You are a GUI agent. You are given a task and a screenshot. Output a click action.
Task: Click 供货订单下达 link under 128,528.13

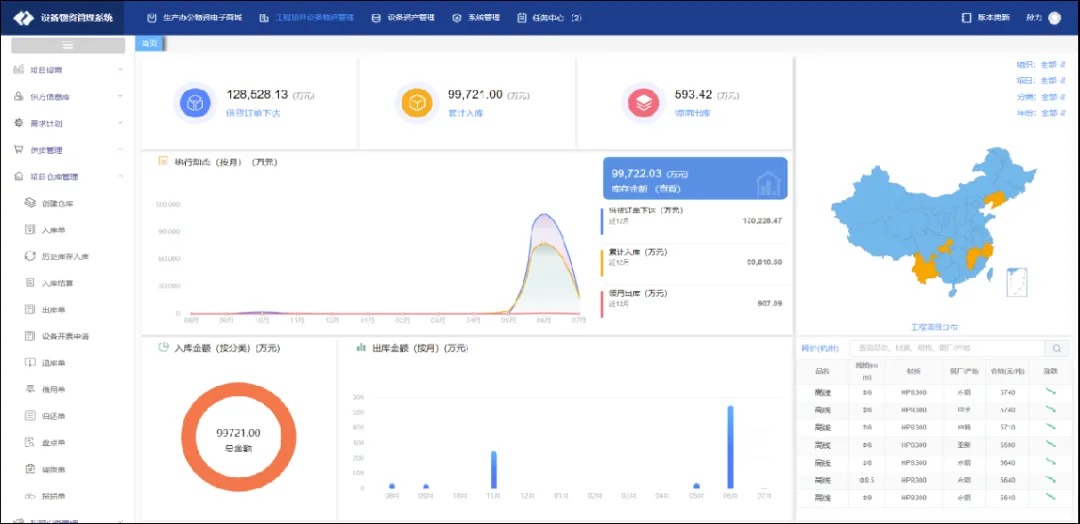click(x=253, y=113)
